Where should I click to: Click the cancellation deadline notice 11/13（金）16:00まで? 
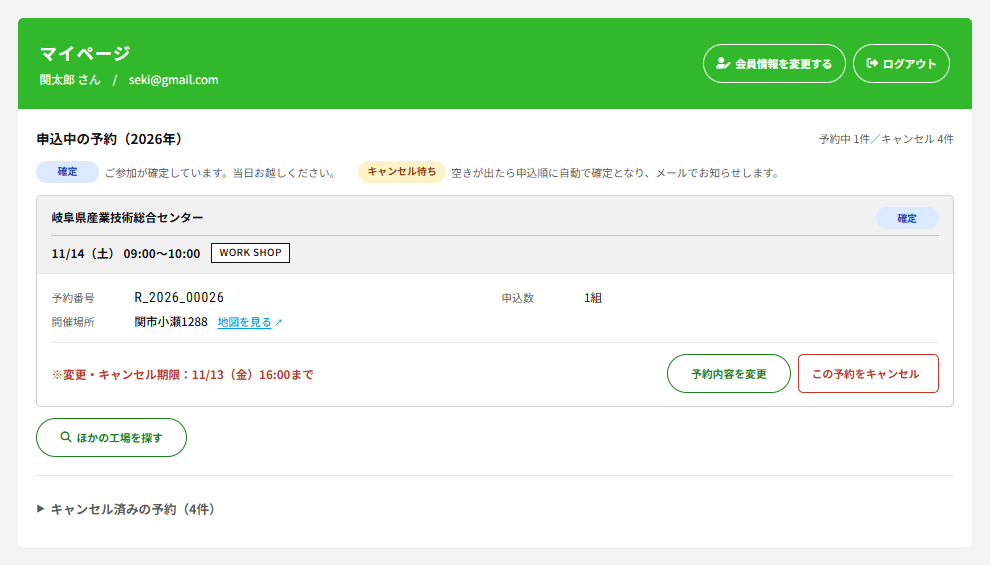point(182,374)
